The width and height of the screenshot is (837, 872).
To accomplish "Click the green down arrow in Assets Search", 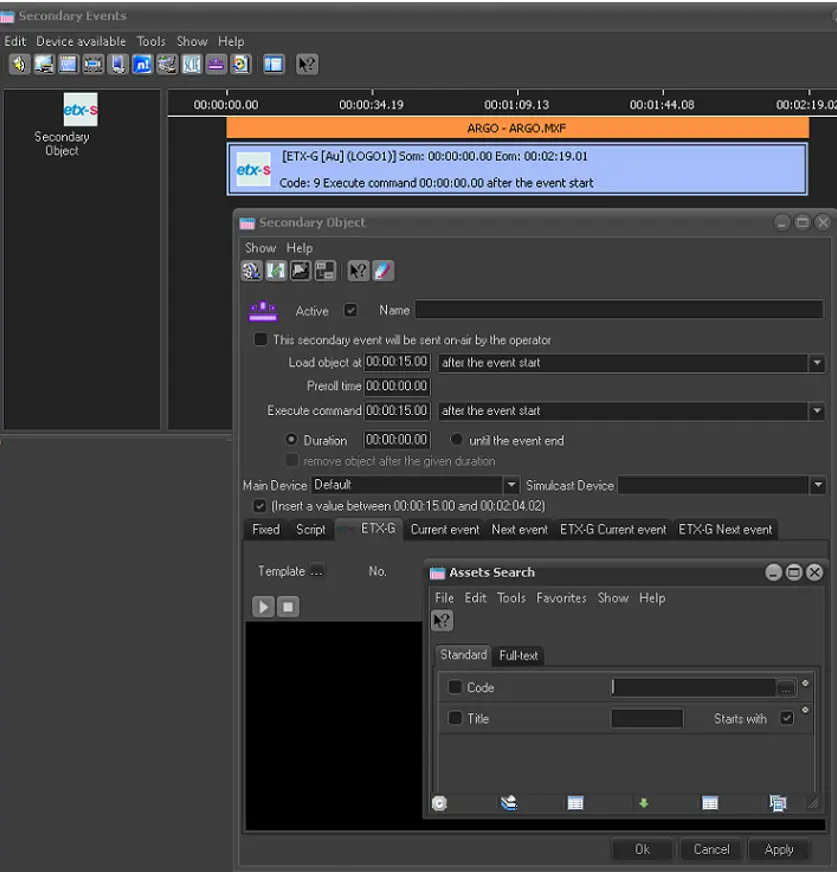I will pos(643,802).
